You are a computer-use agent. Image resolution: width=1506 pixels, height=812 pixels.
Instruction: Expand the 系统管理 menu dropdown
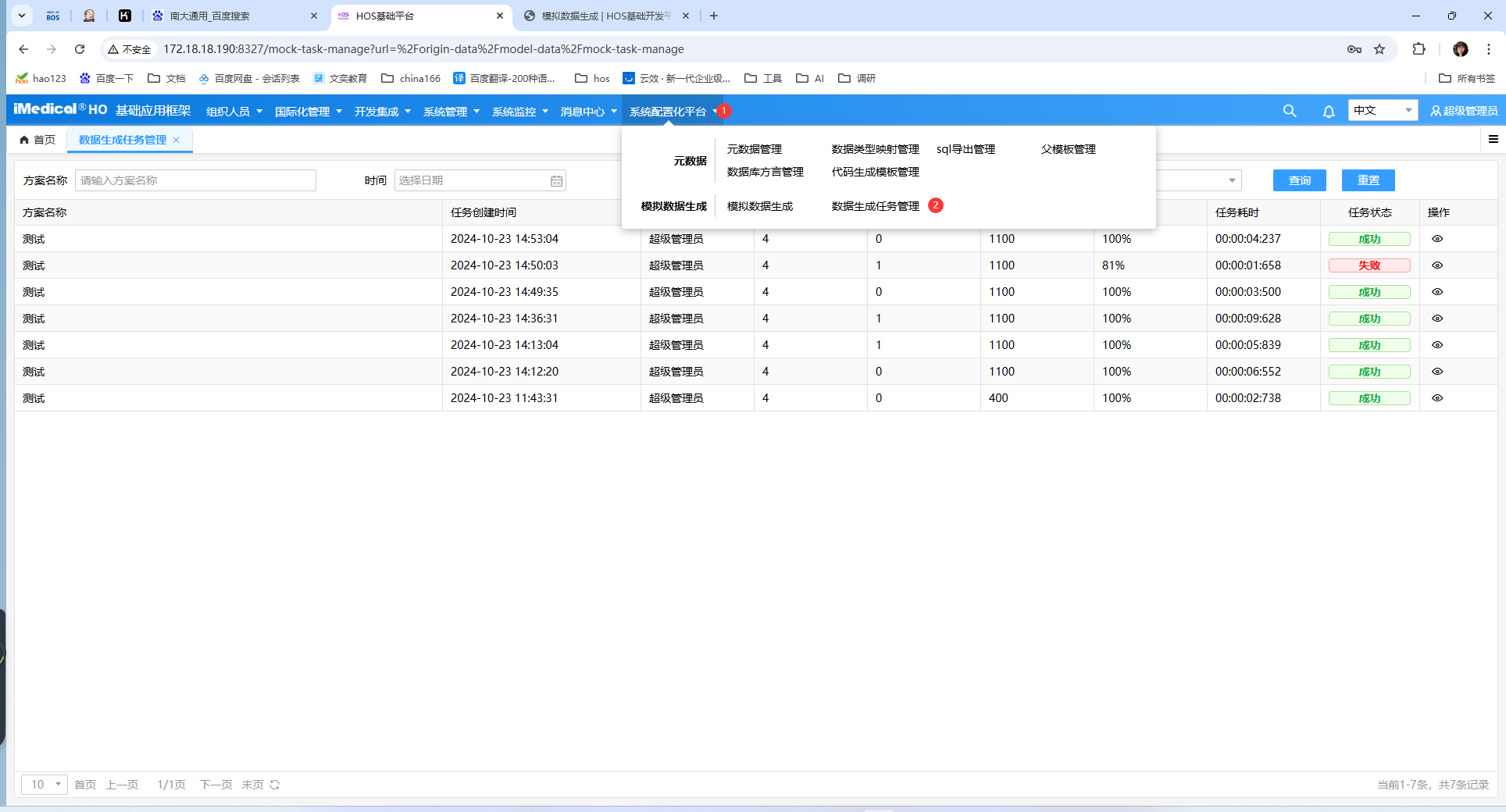[451, 112]
